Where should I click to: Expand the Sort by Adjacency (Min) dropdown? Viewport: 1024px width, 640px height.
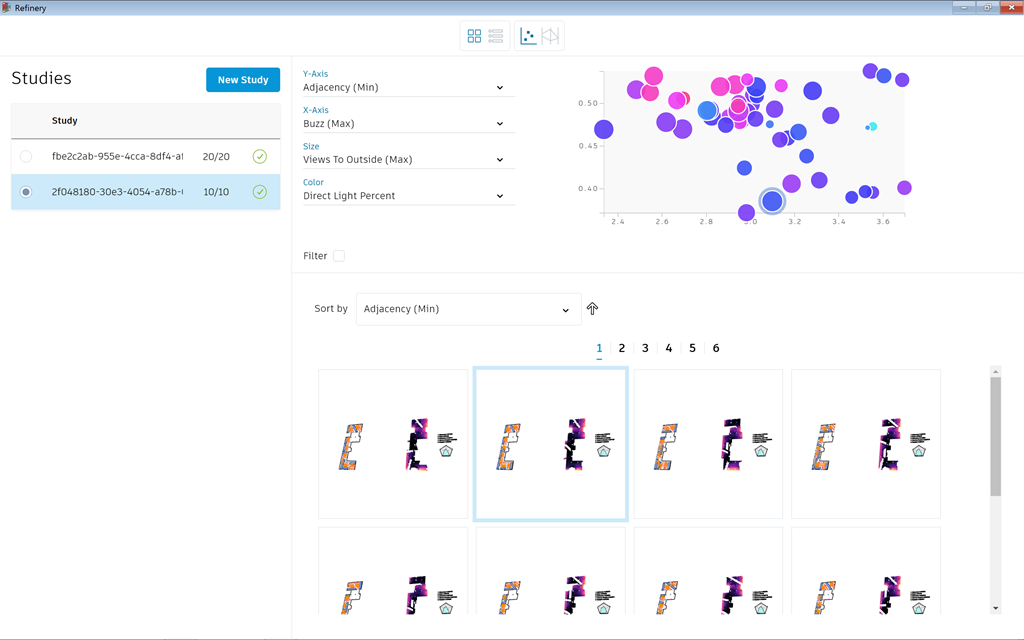click(468, 309)
